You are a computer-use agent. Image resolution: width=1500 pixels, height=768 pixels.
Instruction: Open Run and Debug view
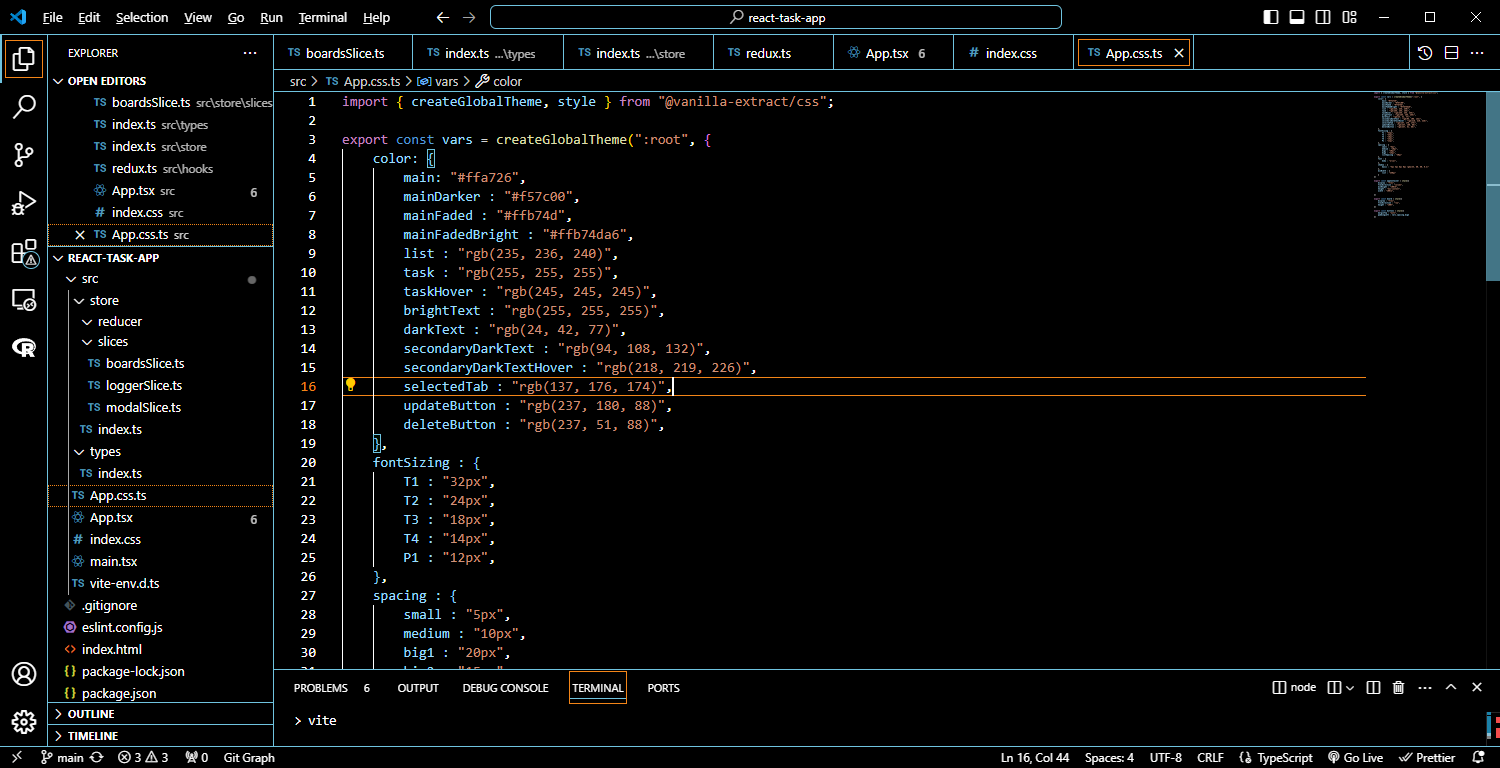pos(24,203)
